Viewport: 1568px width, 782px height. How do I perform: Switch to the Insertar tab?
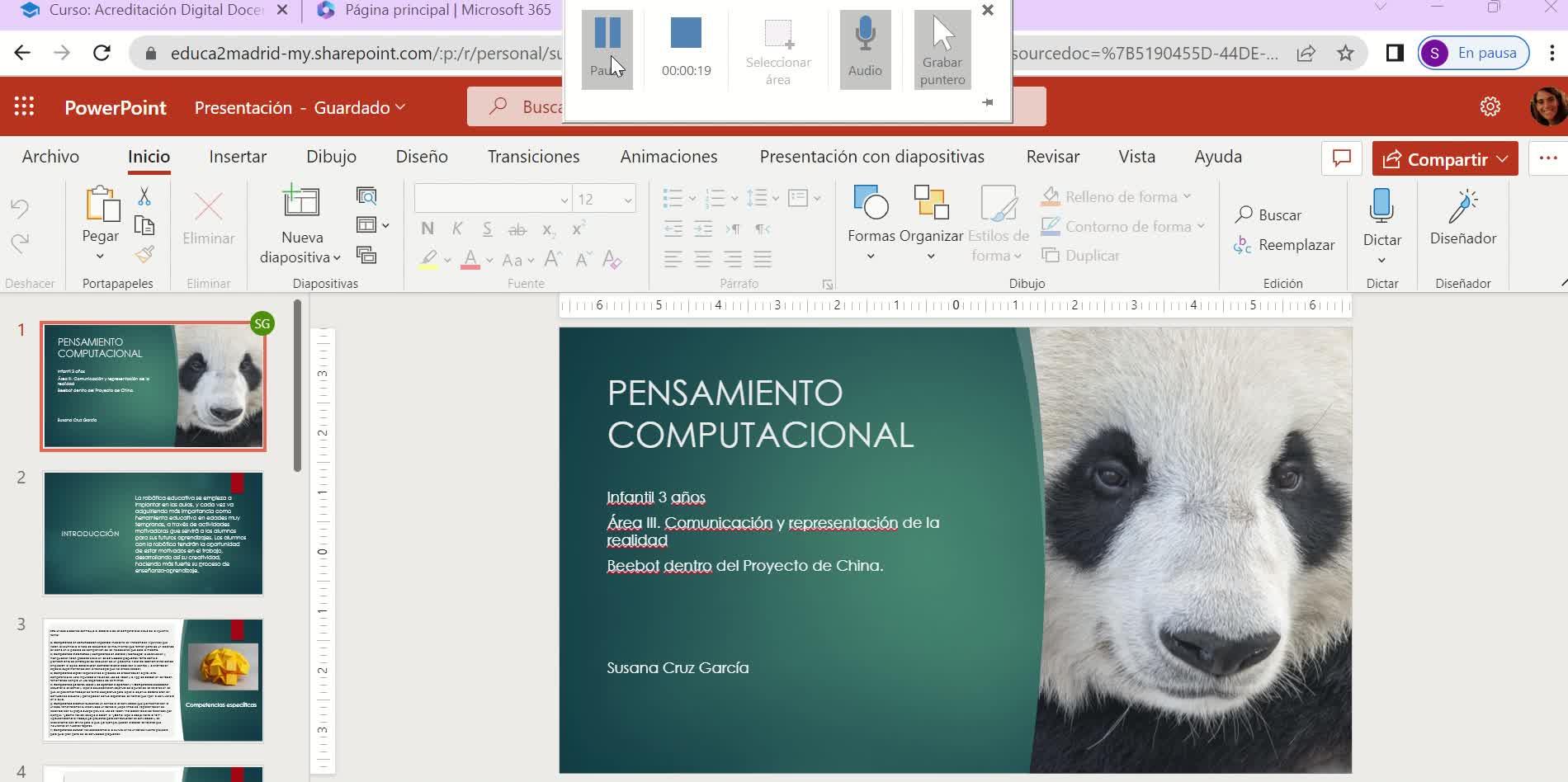(238, 157)
